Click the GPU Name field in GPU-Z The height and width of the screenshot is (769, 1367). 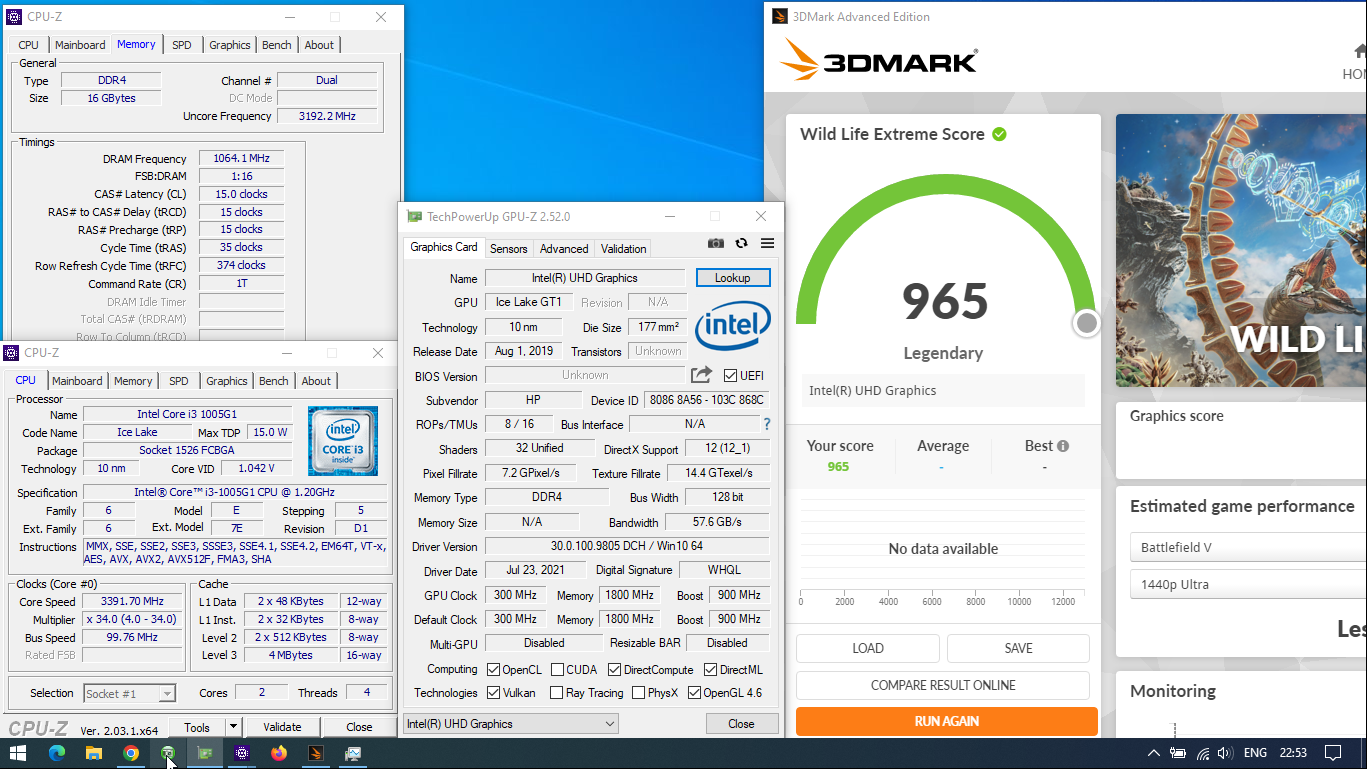tap(585, 278)
